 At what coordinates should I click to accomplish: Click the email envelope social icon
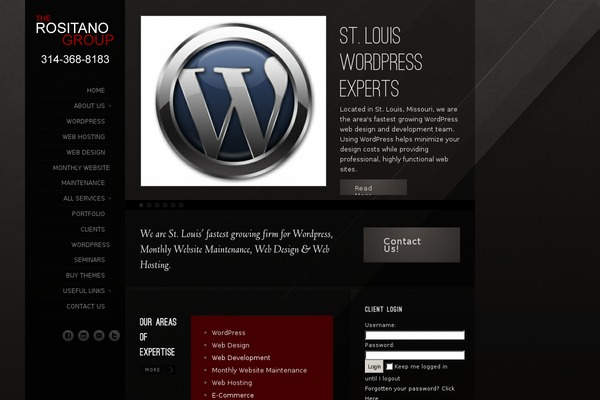[99, 336]
